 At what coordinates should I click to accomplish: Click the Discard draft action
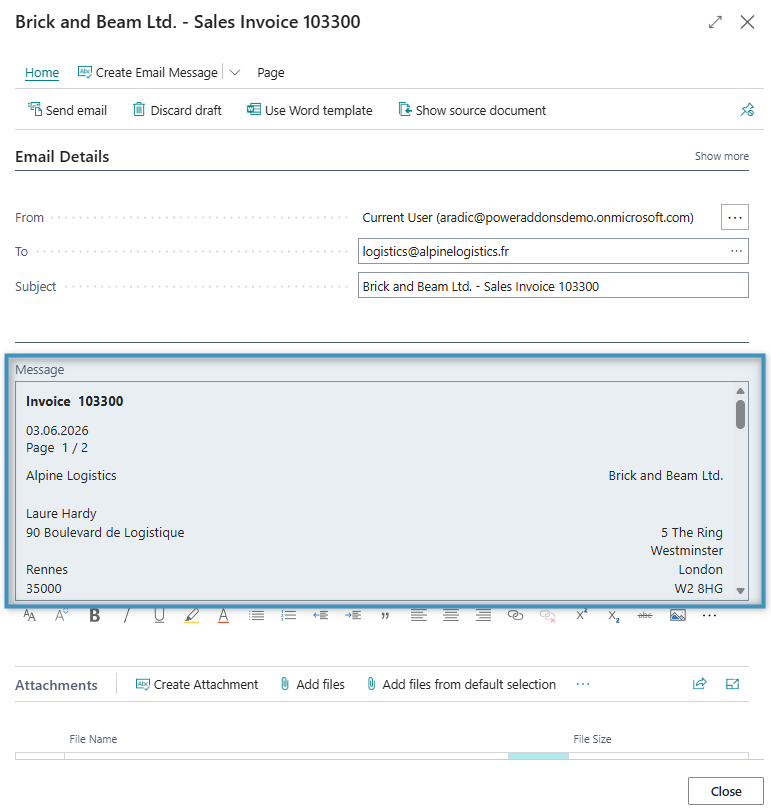click(177, 110)
